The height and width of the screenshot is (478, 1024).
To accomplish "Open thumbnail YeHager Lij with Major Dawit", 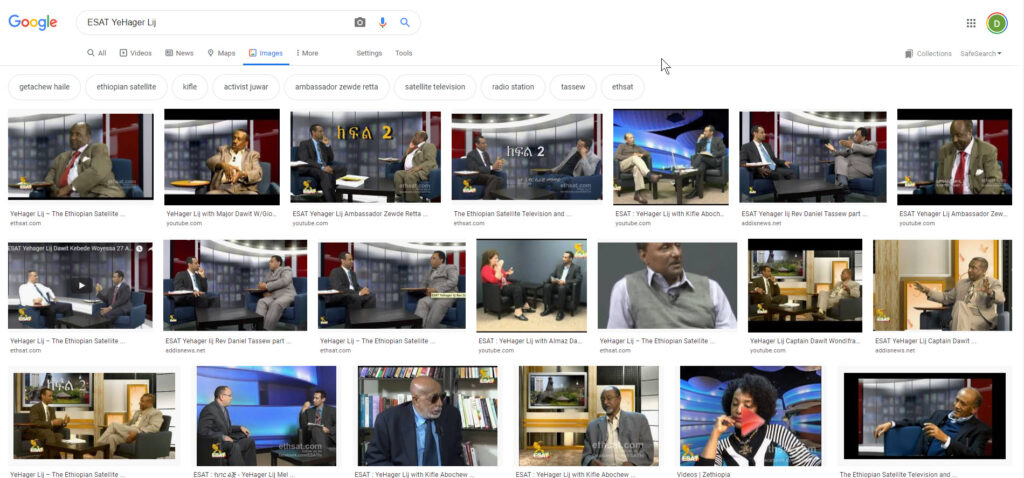I will click(x=222, y=157).
